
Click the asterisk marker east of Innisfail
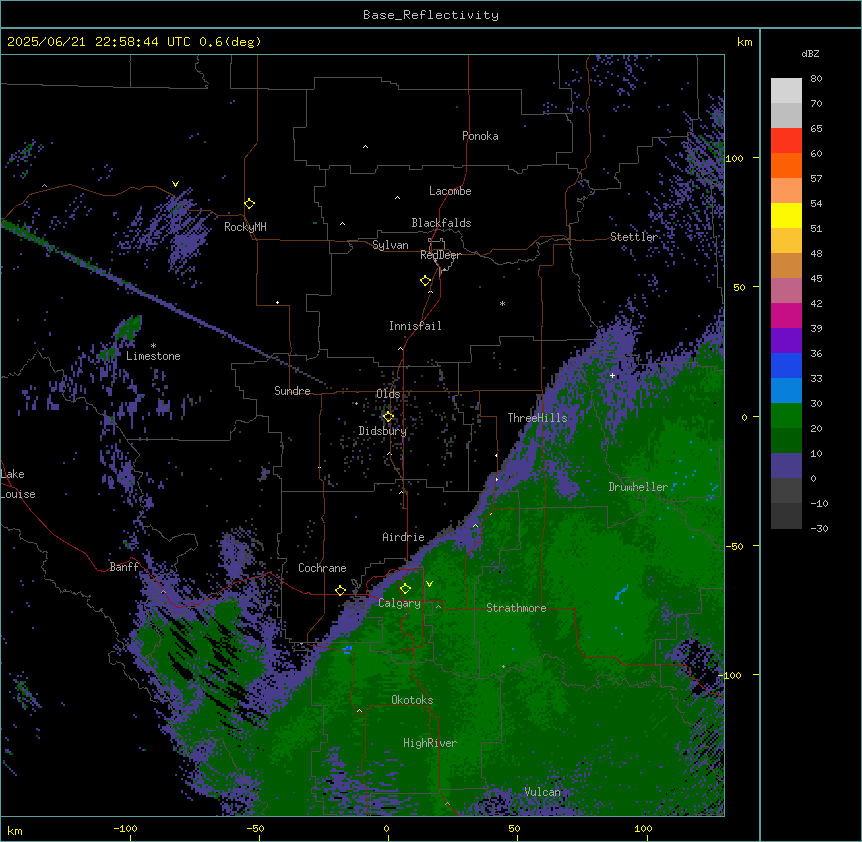(502, 303)
